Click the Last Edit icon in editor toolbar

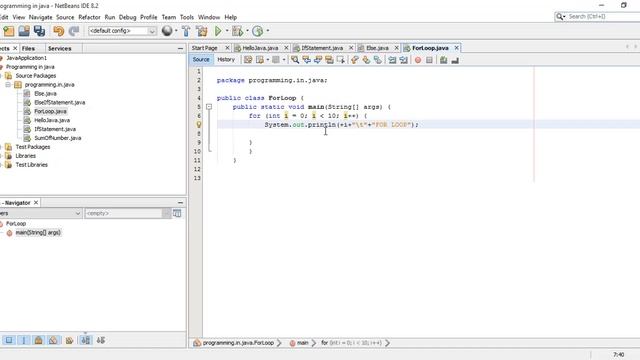click(x=248, y=60)
